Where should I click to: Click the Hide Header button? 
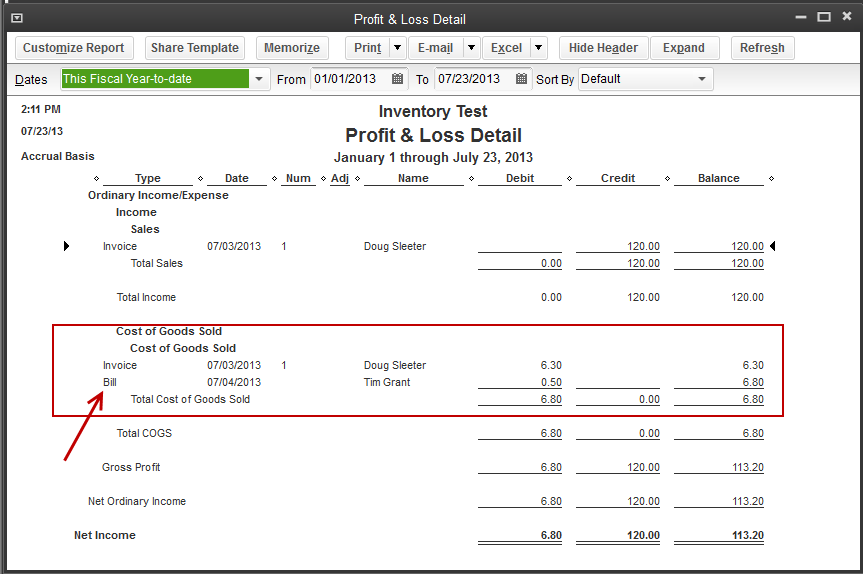tap(603, 48)
